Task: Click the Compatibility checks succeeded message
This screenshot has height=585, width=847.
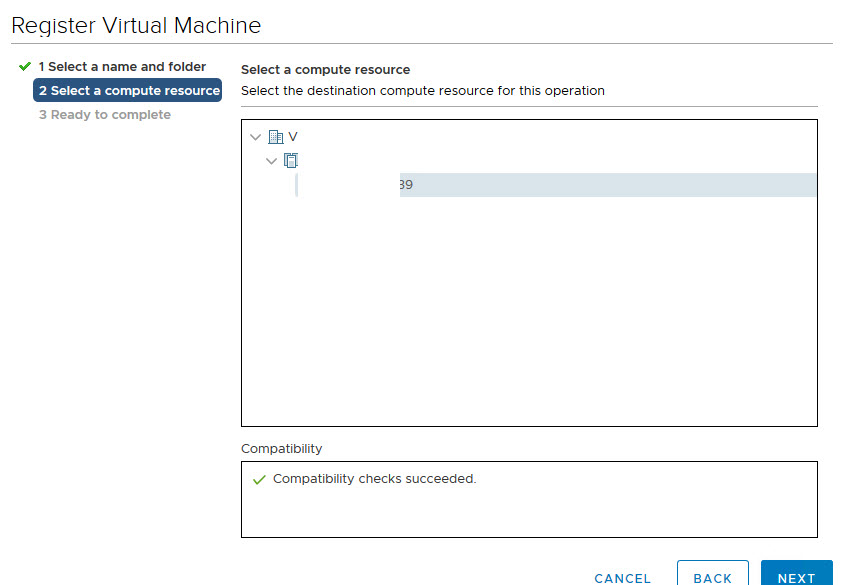Action: coord(374,479)
